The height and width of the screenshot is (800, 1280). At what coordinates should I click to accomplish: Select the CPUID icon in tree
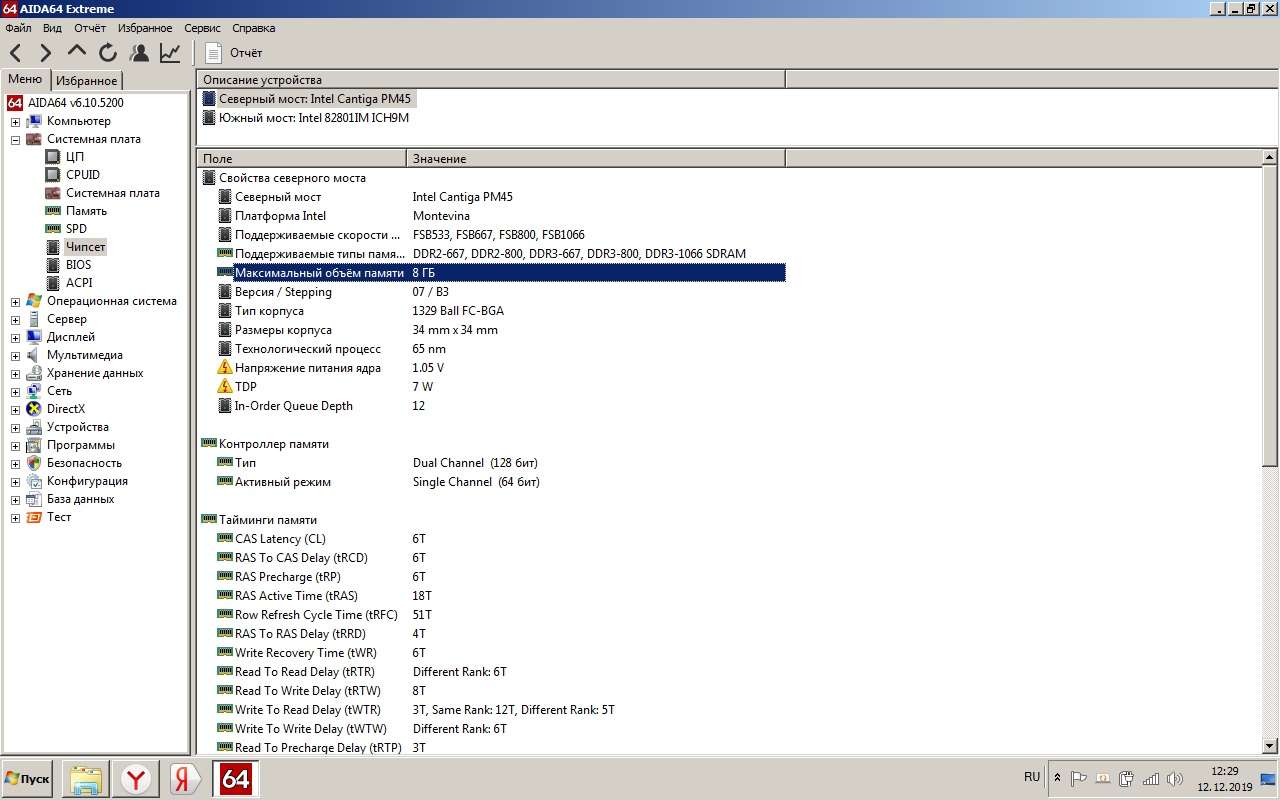pyautogui.click(x=53, y=175)
